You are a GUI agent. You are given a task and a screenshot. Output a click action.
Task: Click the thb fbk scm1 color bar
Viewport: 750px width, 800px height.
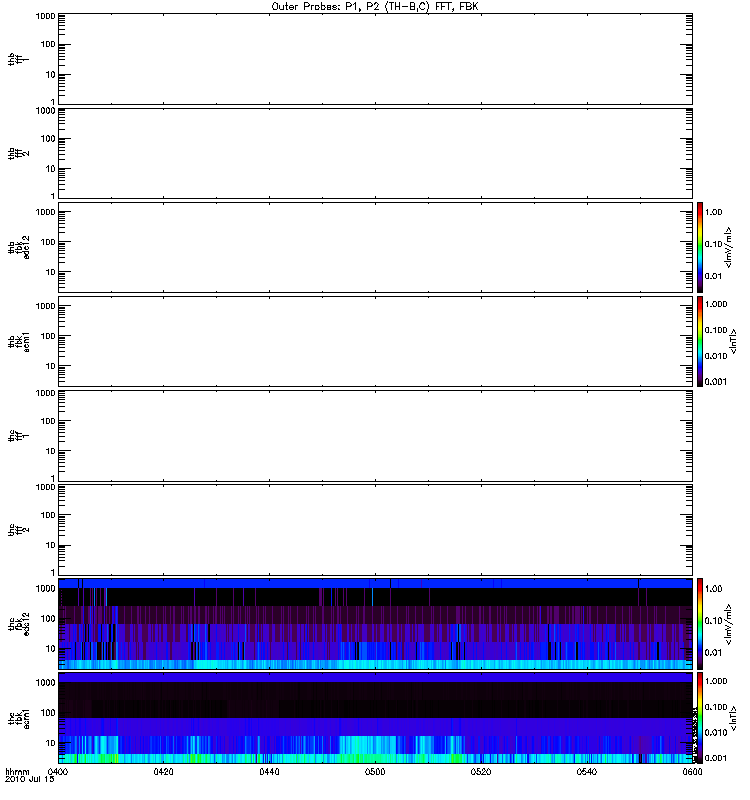[700, 341]
